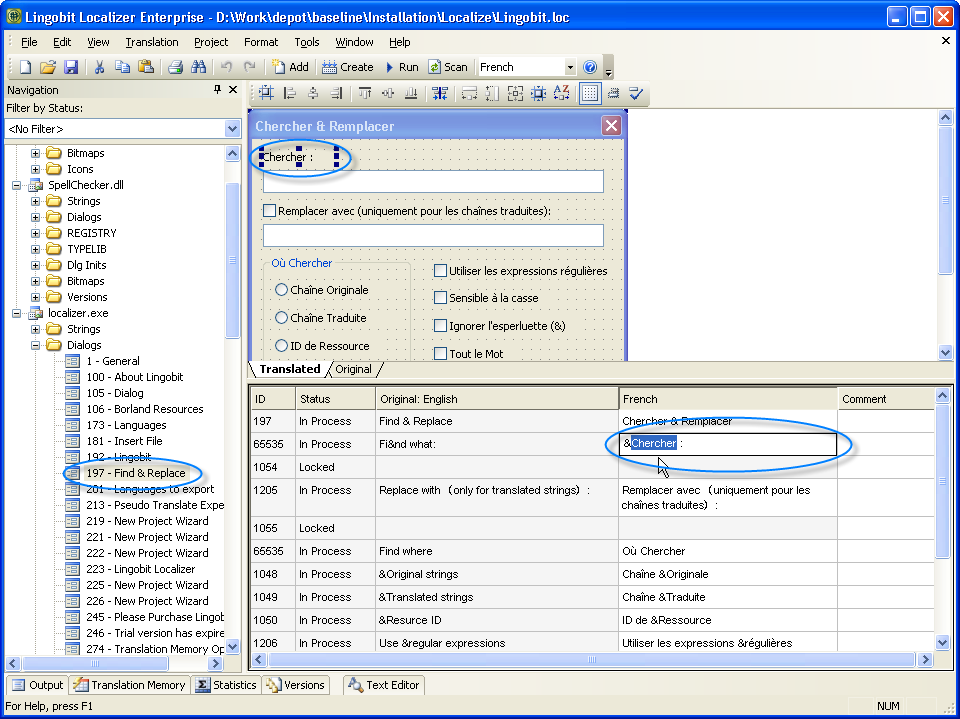Click the 'Chaîne &Originale' French cell
The width and height of the screenshot is (960, 719).
pyautogui.click(x=727, y=574)
